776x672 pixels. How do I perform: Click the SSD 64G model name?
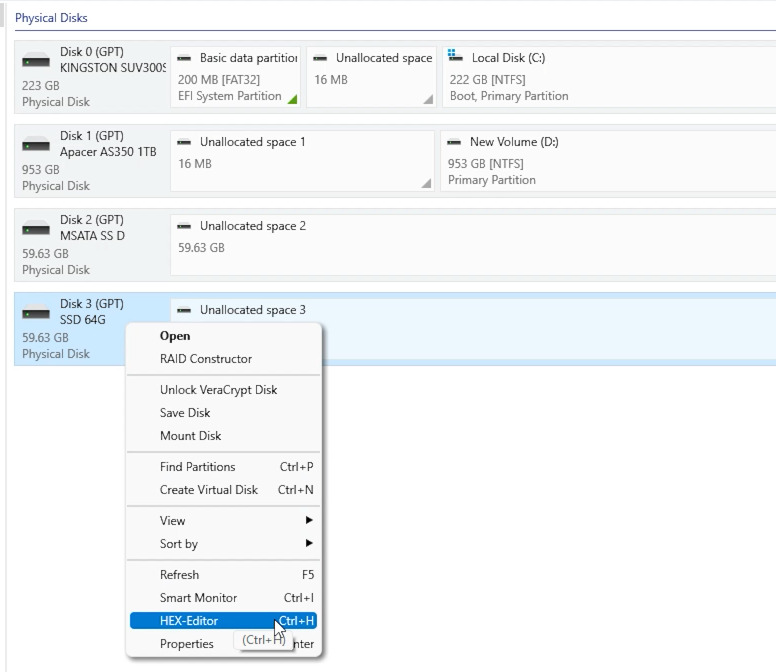click(83, 320)
